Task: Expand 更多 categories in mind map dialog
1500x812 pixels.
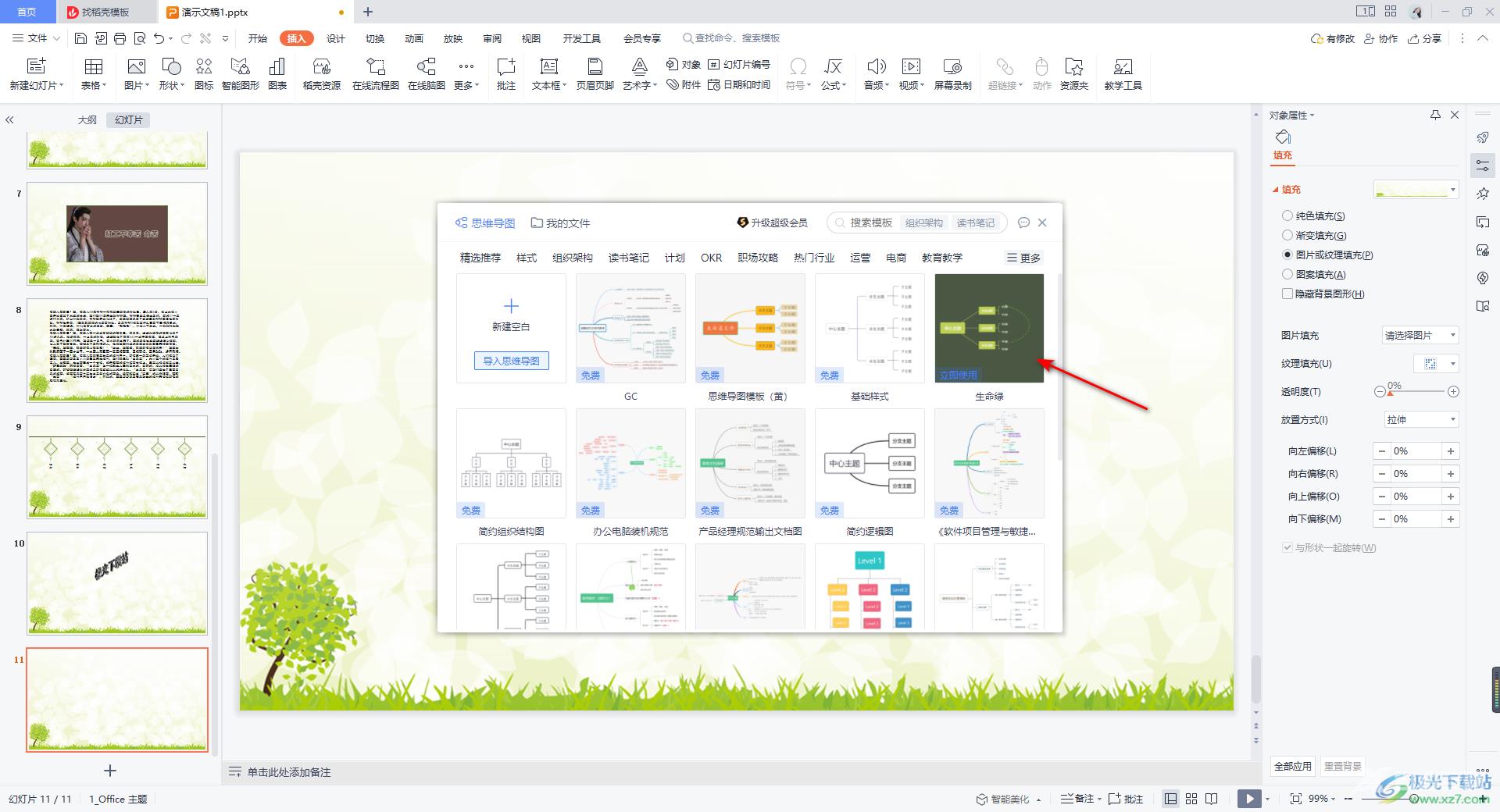Action: pos(1023,258)
